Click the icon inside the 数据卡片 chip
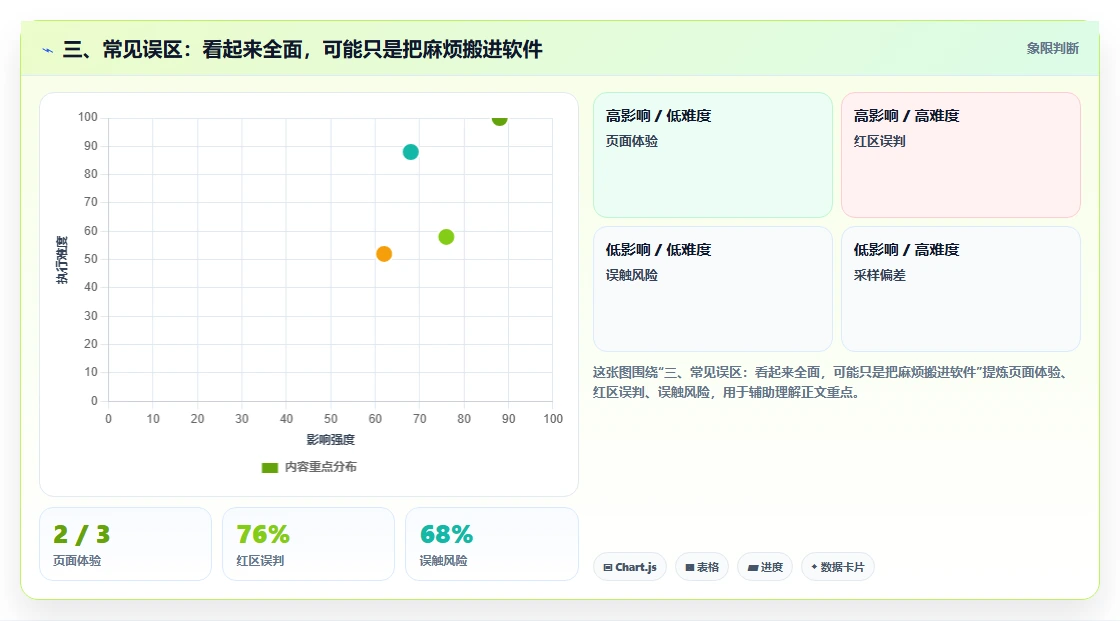Image resolution: width=1120 pixels, height=621 pixels. (814, 567)
